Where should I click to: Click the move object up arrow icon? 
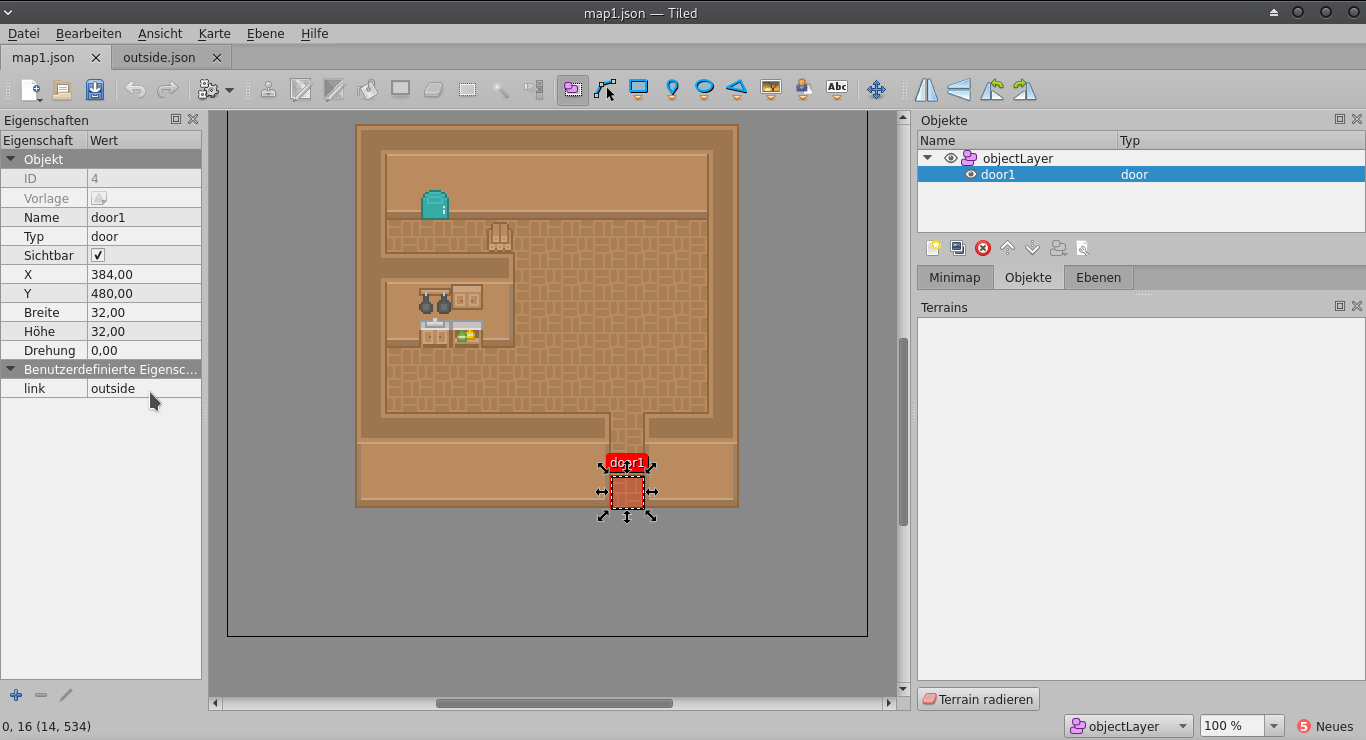(x=1008, y=248)
